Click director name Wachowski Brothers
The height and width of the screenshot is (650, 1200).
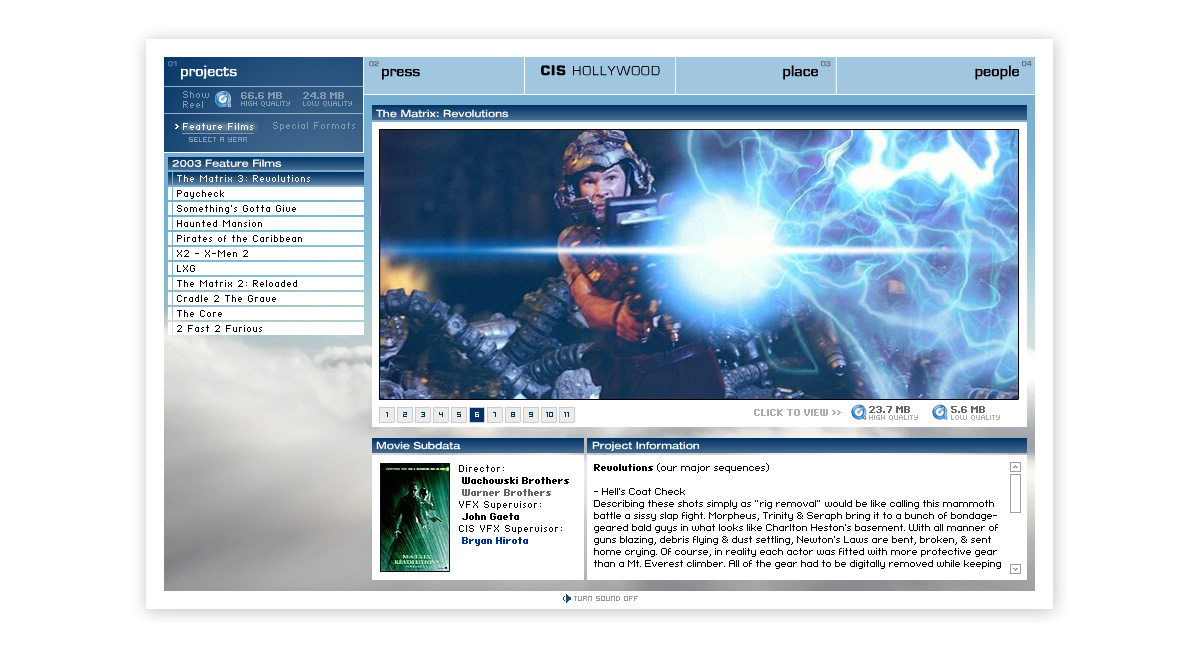(515, 481)
